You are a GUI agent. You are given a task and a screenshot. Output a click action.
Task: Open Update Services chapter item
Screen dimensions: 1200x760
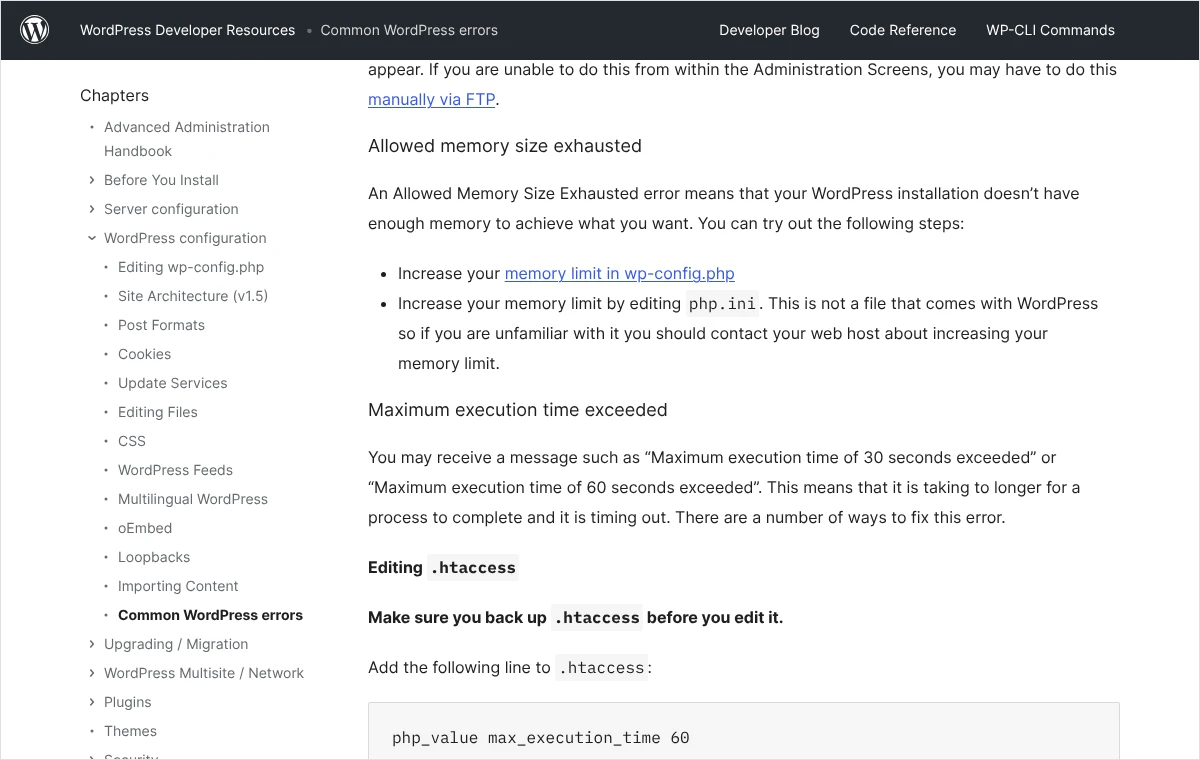(172, 383)
